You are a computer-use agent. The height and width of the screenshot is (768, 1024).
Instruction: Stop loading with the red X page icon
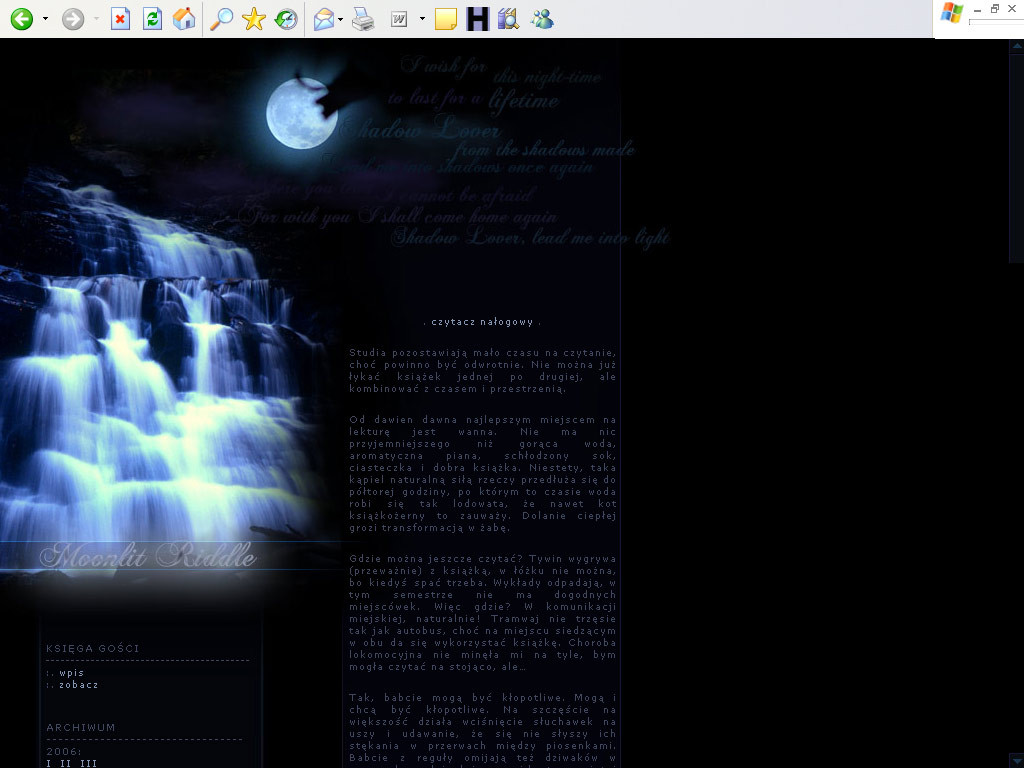coord(120,19)
